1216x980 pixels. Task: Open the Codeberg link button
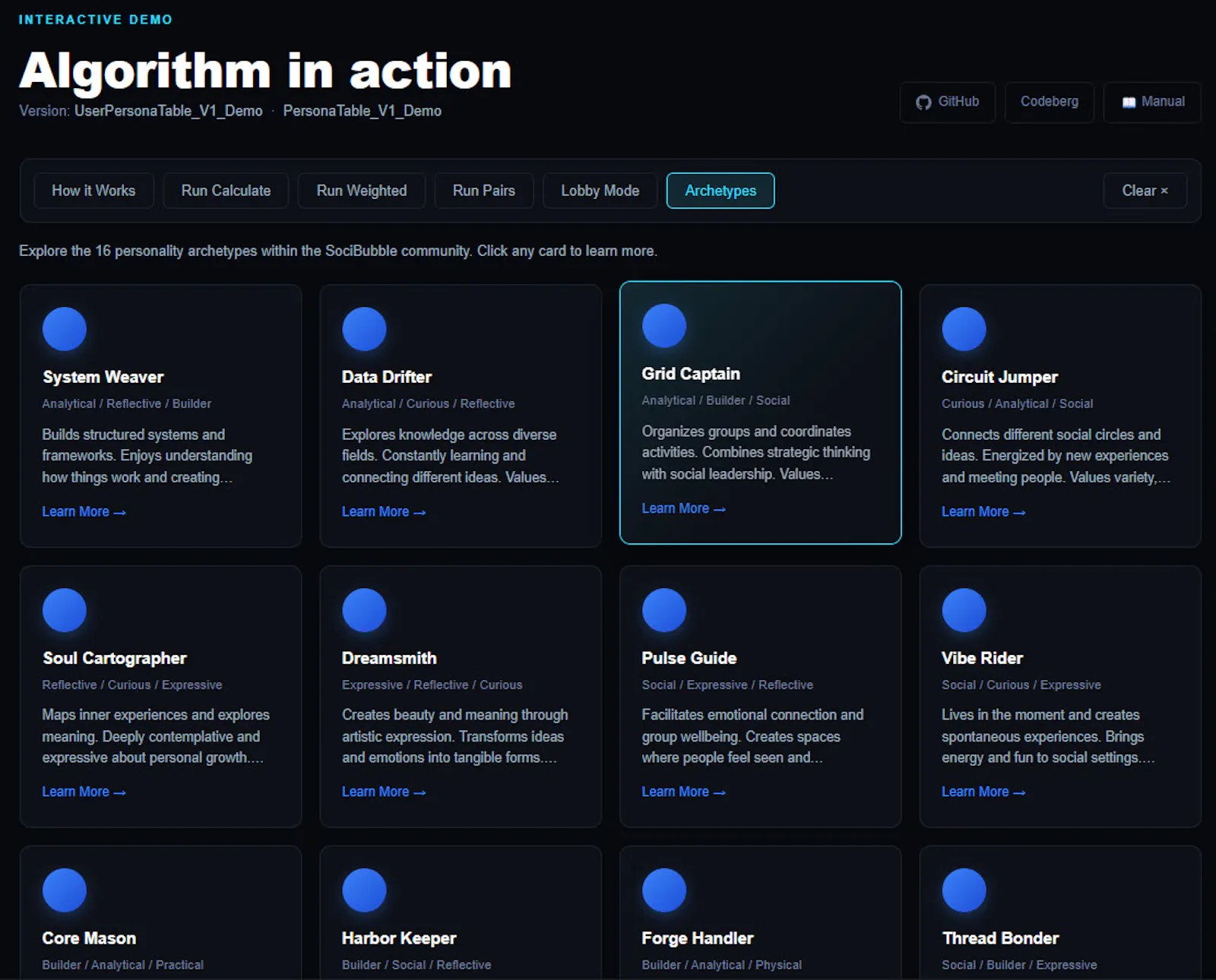pos(1050,102)
